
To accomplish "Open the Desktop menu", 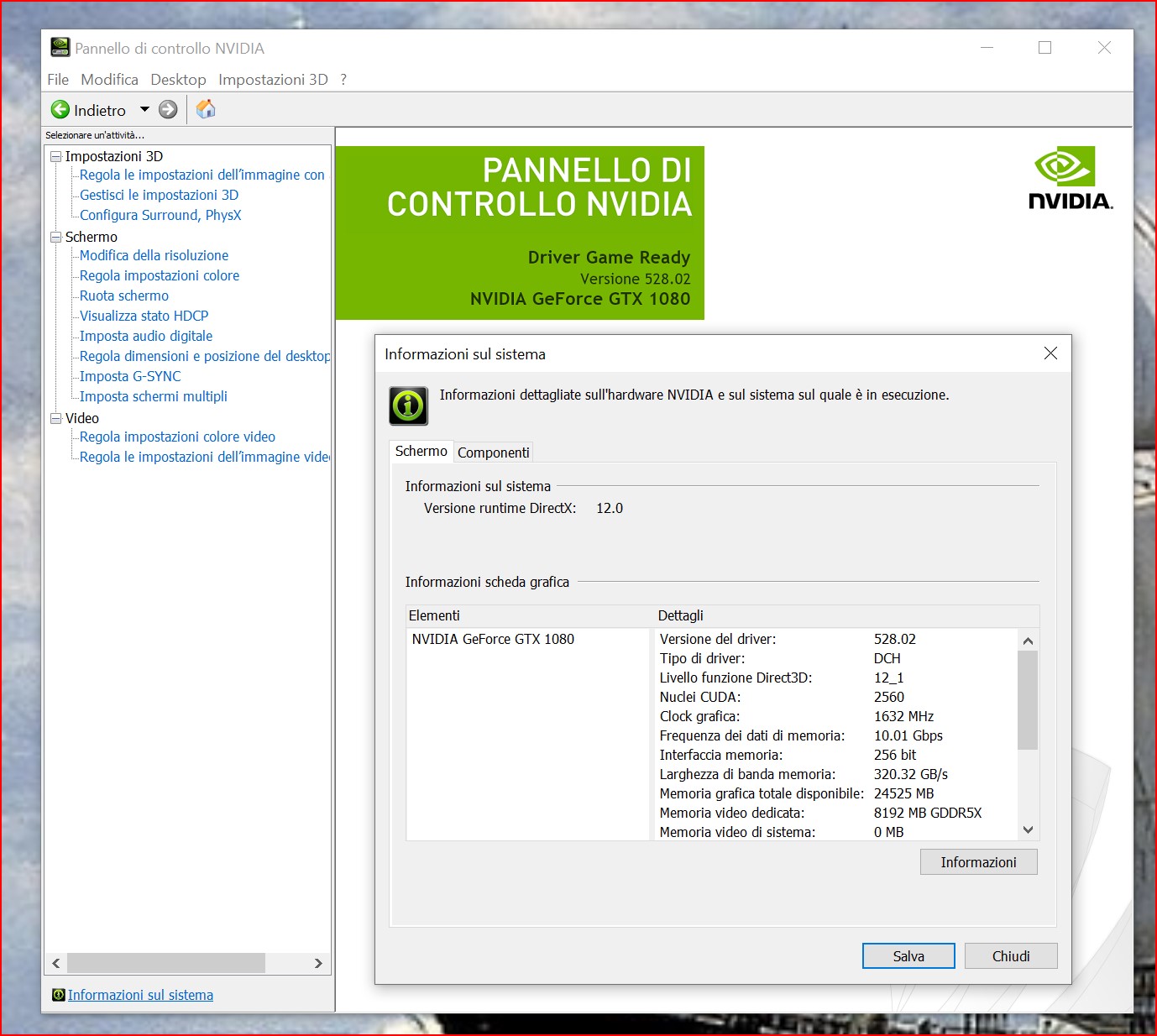I will pyautogui.click(x=178, y=80).
